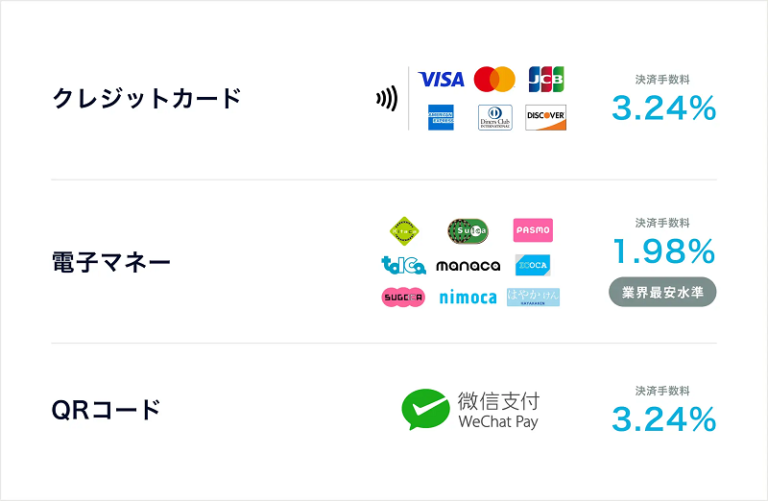768x501 pixels.
Task: Click the nimoca logo
Action: tap(468, 297)
